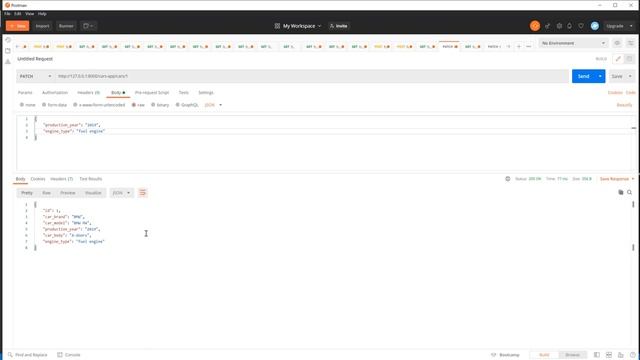Viewport: 640px width, 360px height.
Task: Click the blue Send button
Action: tap(583, 76)
